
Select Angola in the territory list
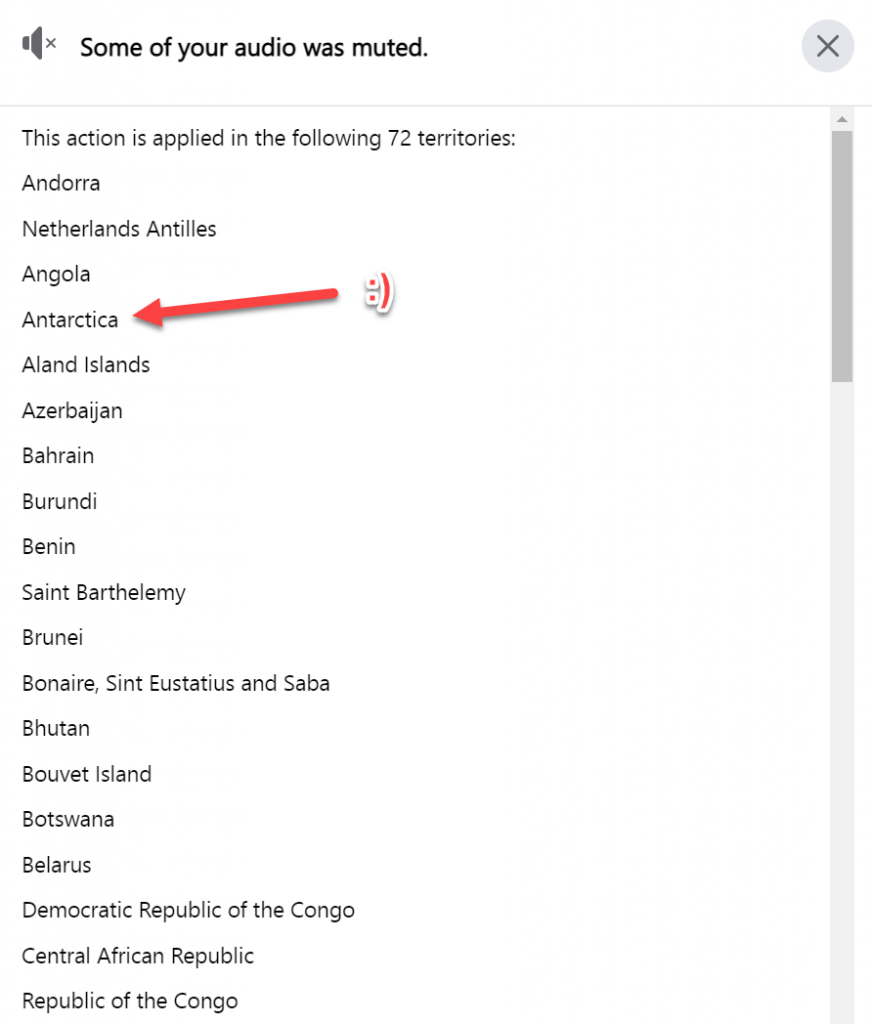click(56, 273)
